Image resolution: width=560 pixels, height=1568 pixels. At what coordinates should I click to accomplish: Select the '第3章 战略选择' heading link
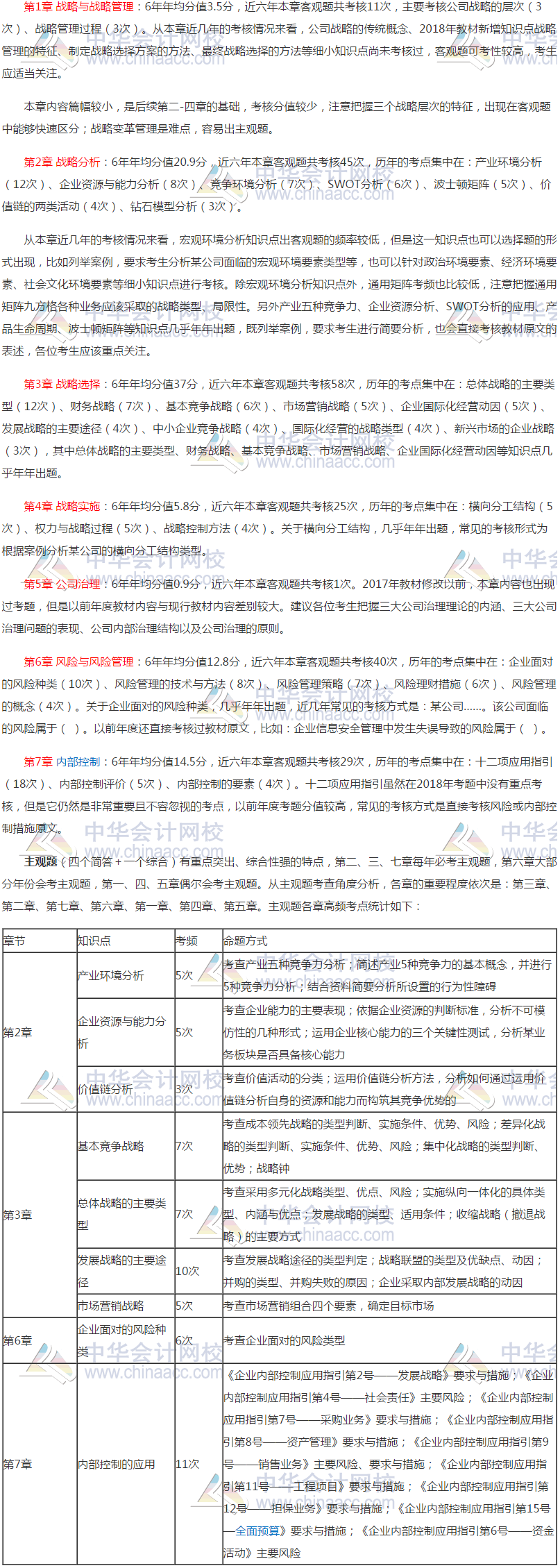pyautogui.click(x=62, y=385)
